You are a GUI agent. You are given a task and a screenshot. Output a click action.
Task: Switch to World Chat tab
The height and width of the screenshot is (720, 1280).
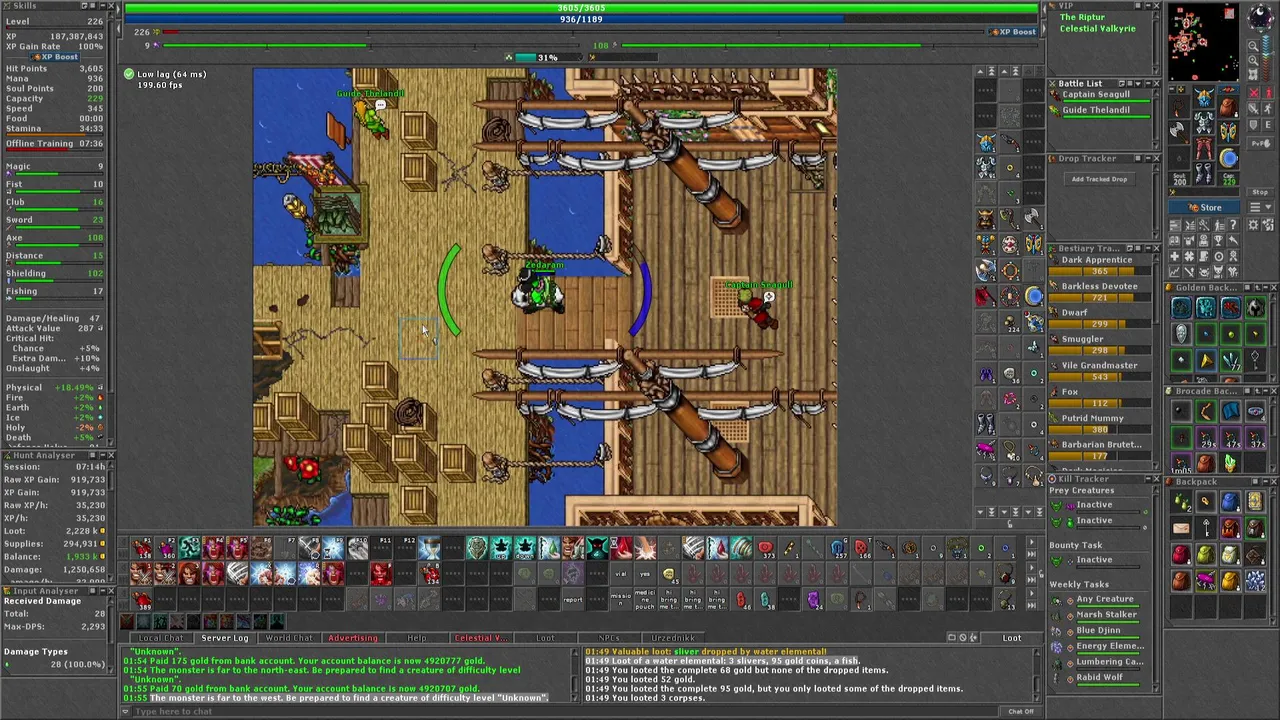(289, 638)
